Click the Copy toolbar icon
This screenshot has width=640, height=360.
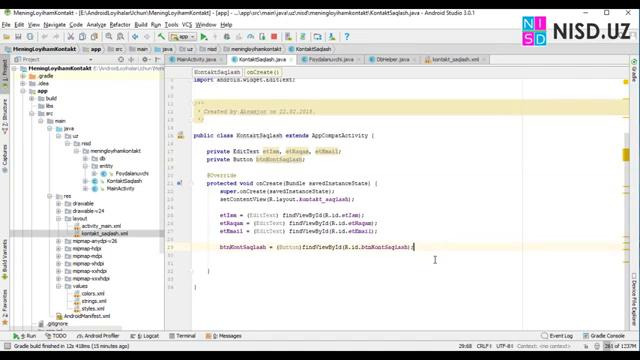point(82,37)
